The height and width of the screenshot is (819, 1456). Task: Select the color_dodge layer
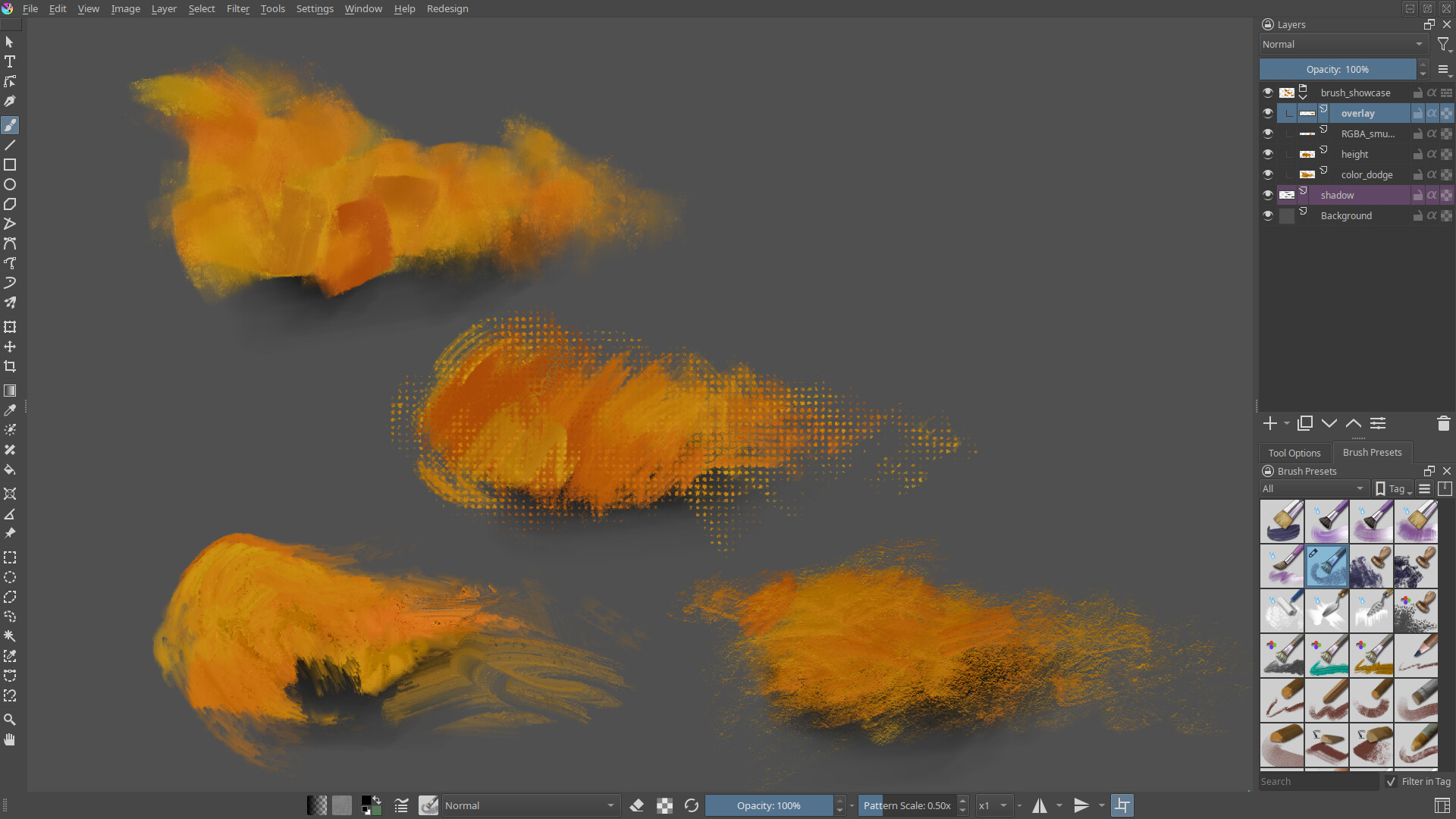1367,174
